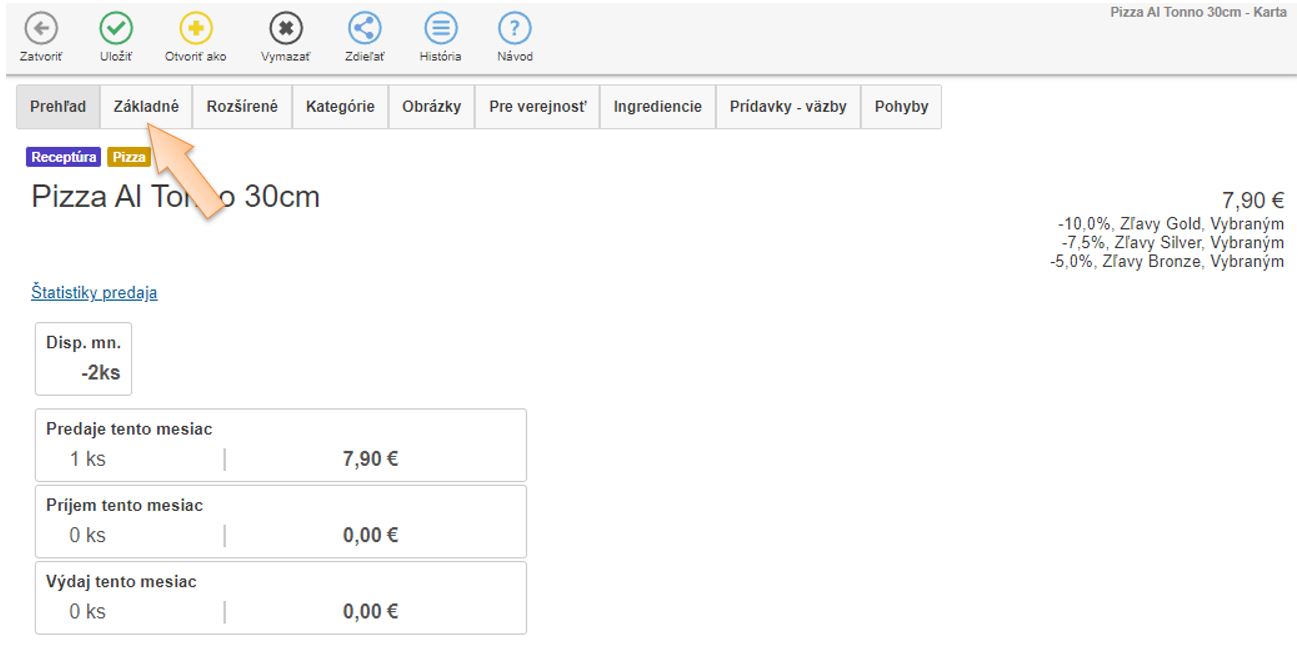This screenshot has height=672, width=1297.
Task: Click the Otvoriť ako plus icon
Action: (x=195, y=30)
